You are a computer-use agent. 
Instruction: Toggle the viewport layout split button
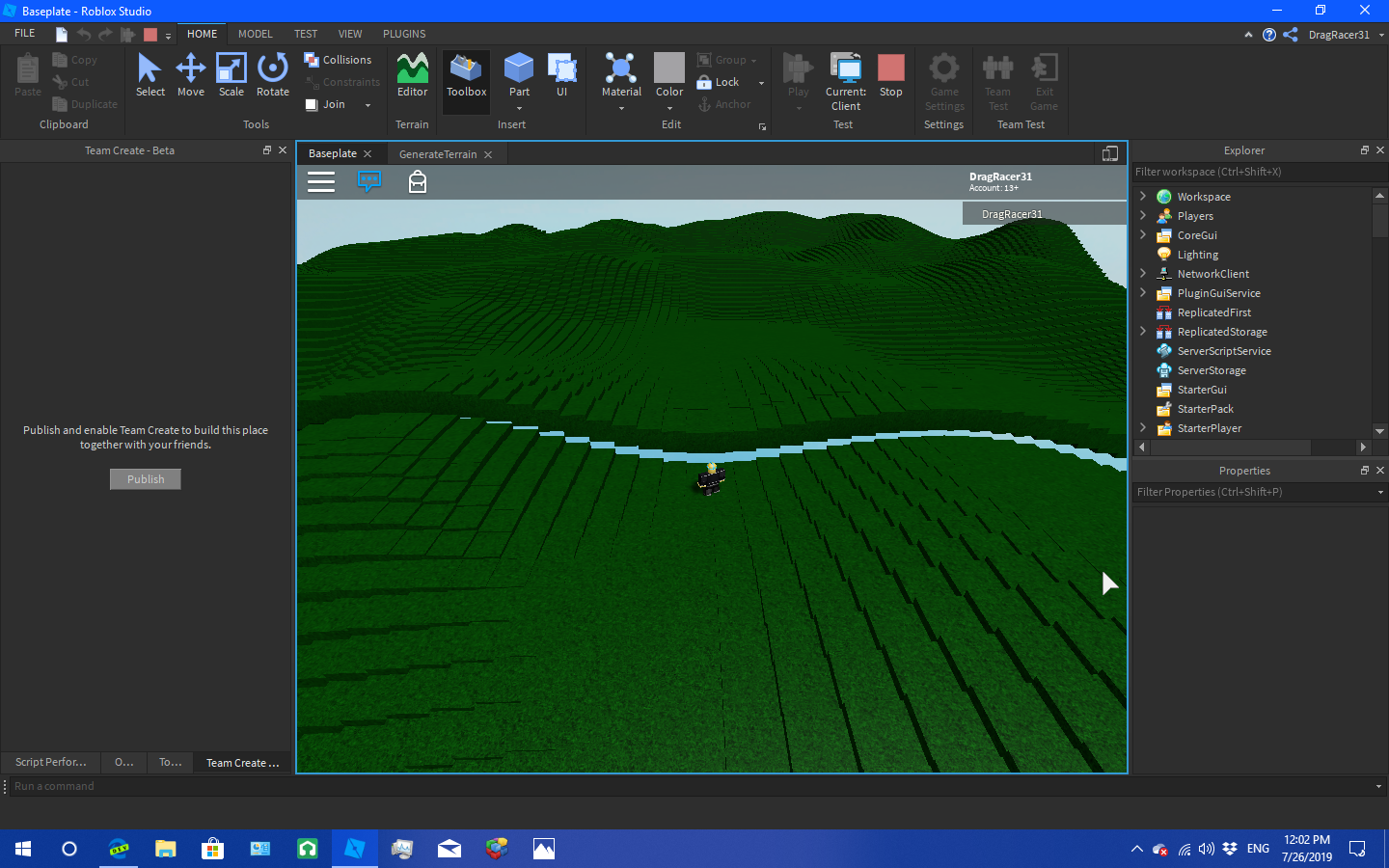1110,153
